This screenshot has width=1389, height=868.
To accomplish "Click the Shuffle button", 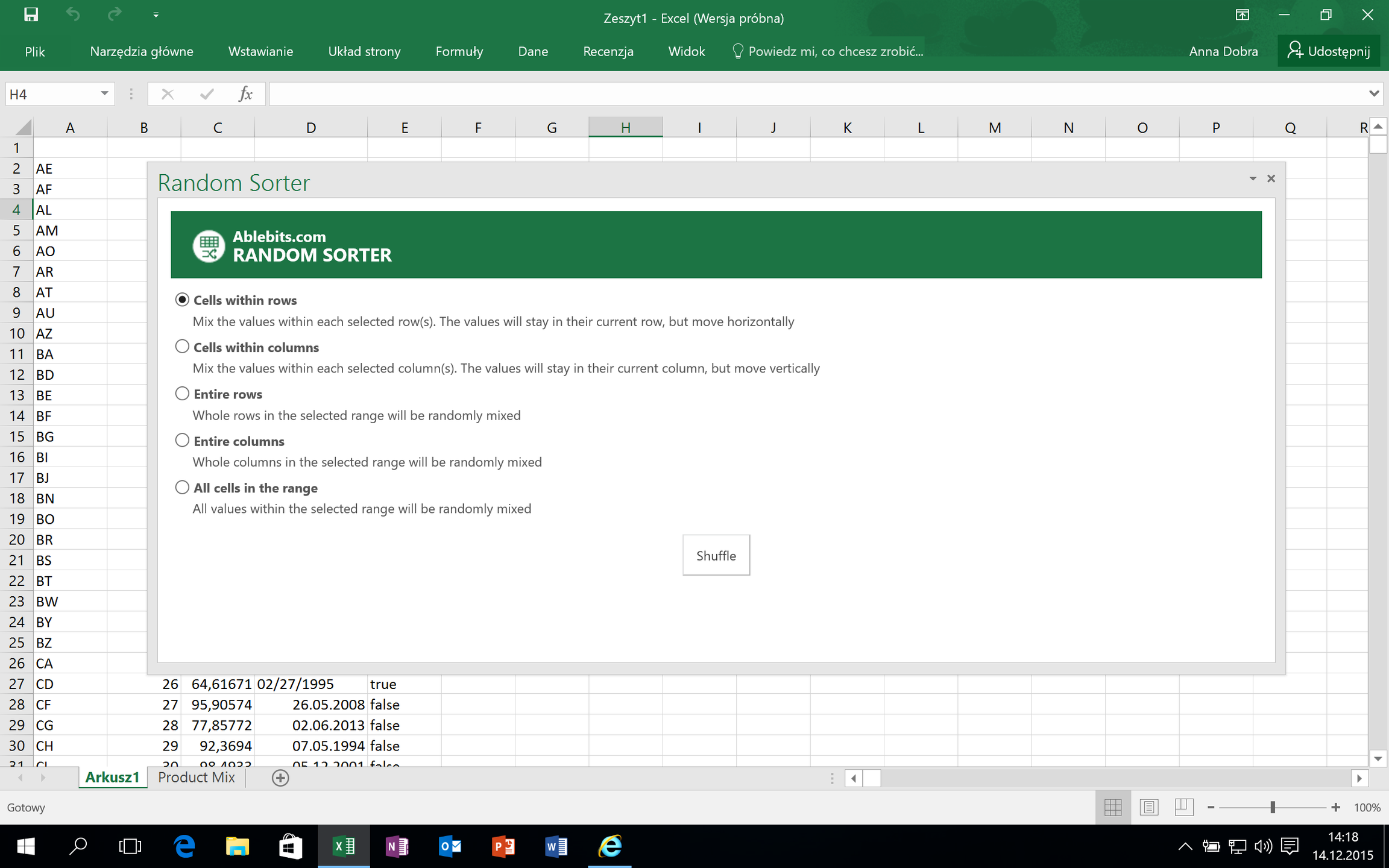I will [x=716, y=555].
